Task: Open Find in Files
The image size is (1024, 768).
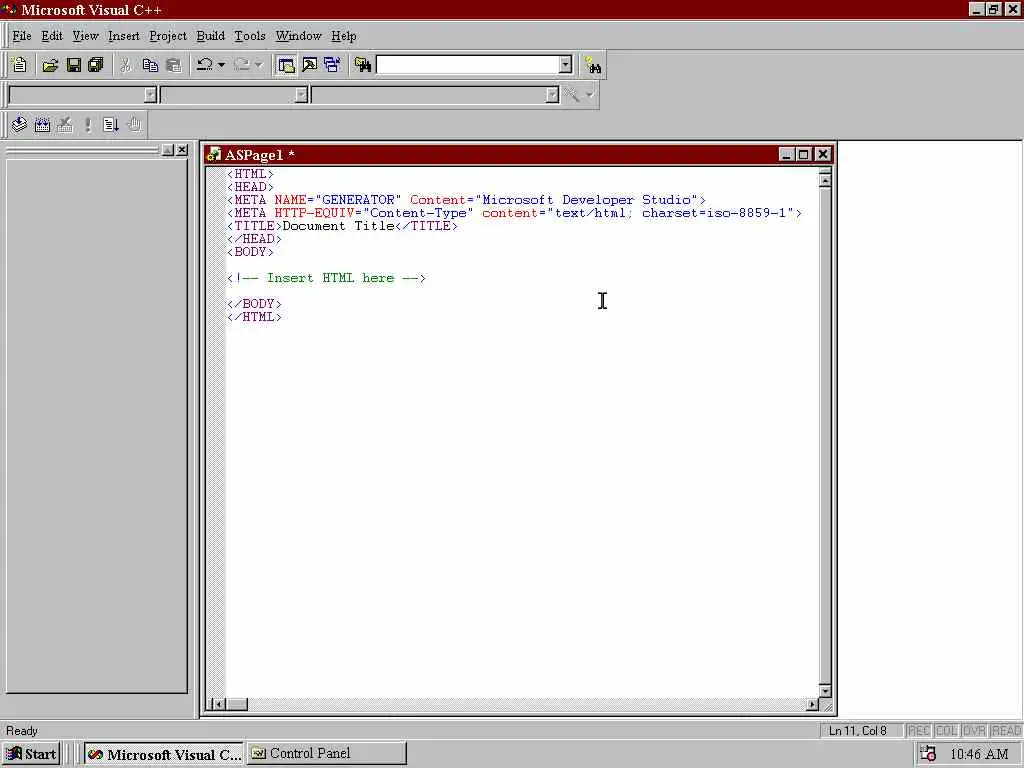Action: (363, 65)
